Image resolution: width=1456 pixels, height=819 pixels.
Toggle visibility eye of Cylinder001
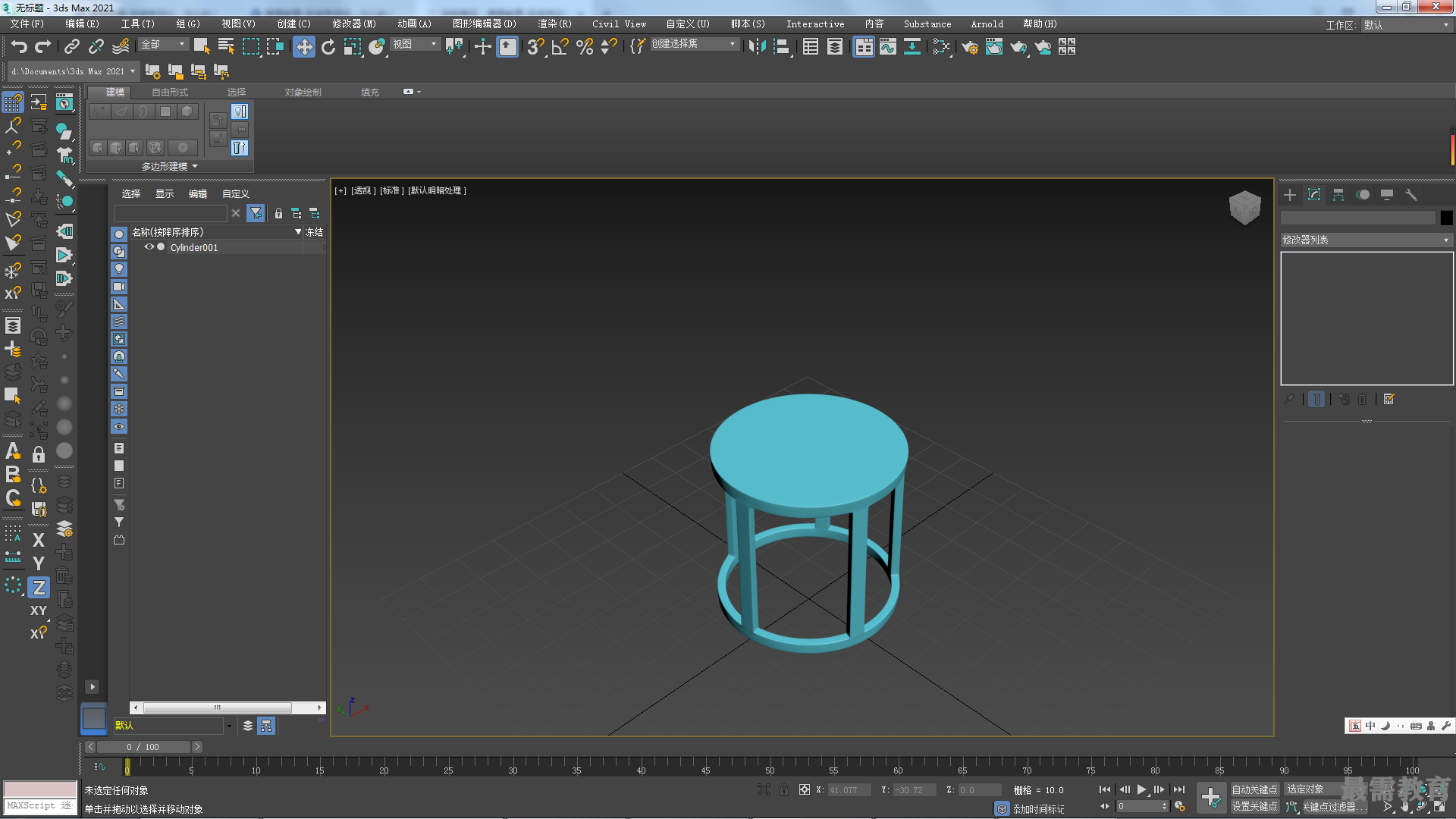(149, 247)
